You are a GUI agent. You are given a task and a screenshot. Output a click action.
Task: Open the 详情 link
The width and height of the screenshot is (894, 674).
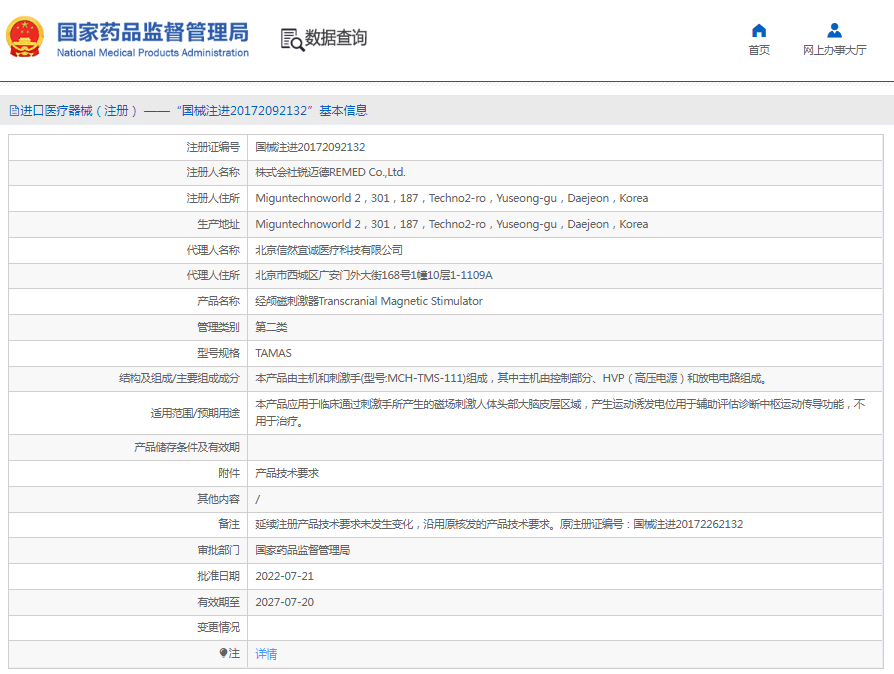point(266,654)
